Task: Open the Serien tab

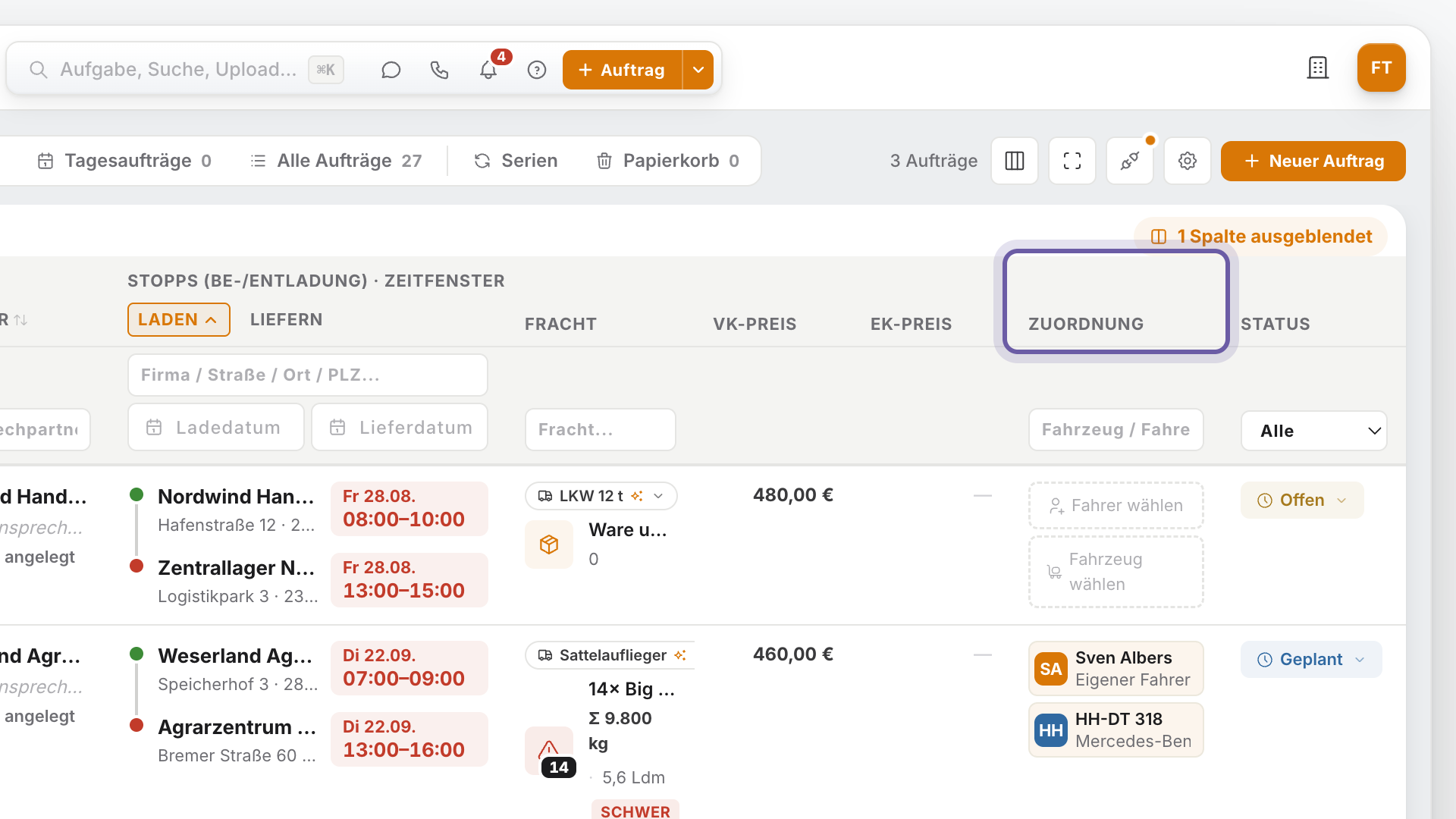Action: click(x=516, y=161)
